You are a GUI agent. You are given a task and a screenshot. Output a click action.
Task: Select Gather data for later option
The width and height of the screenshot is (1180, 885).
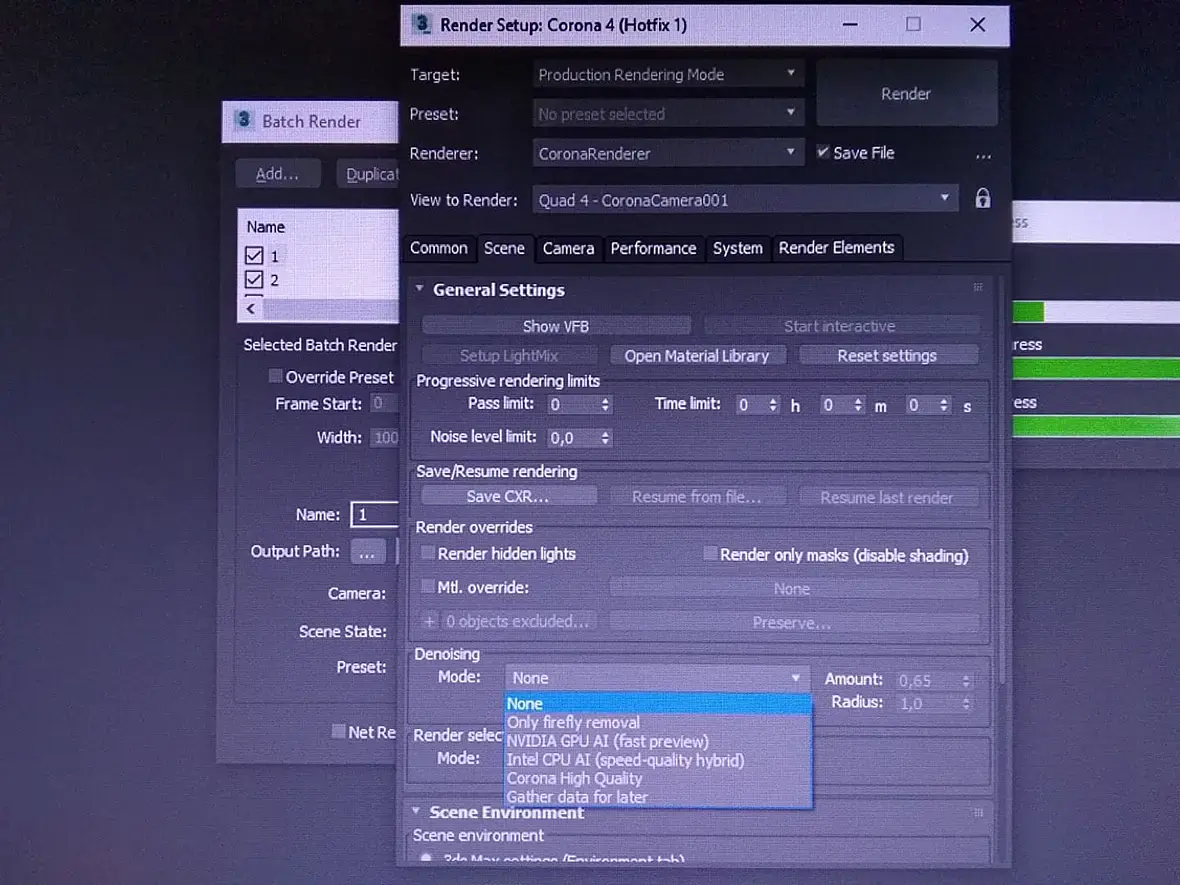click(658, 797)
